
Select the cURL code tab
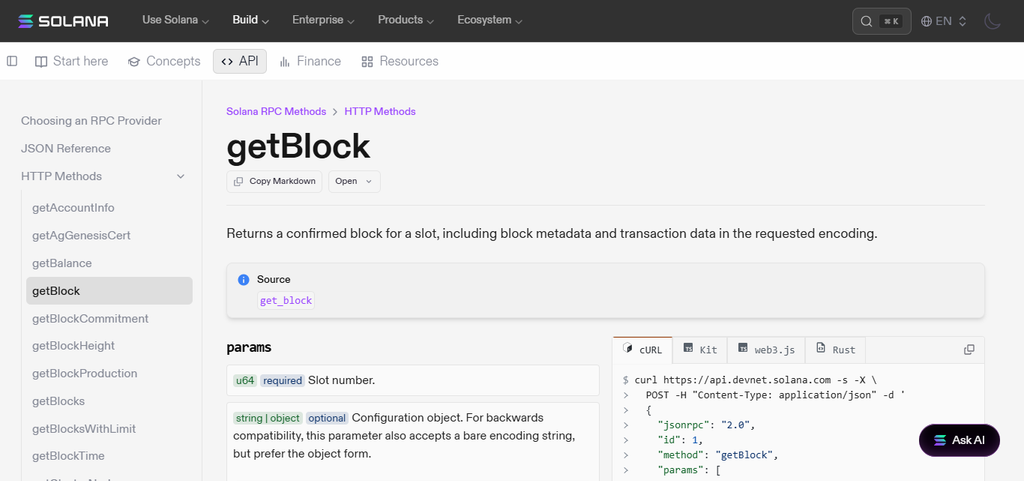(643, 350)
